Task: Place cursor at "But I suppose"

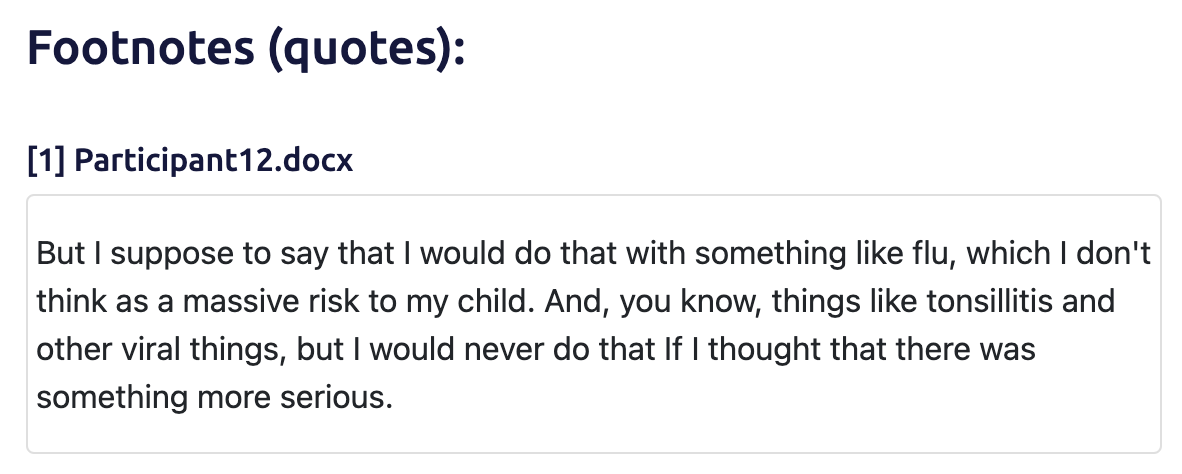Action: 38,253
